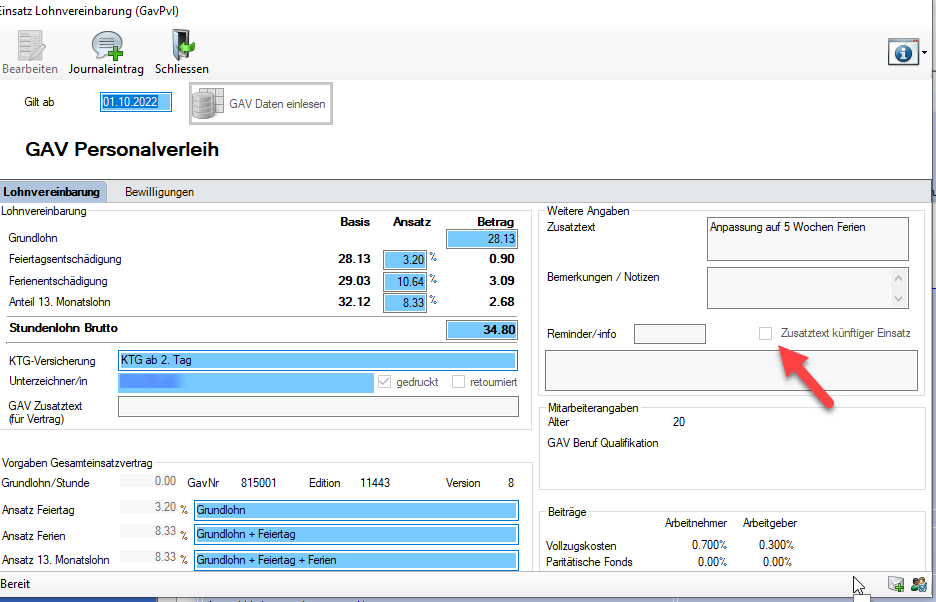
Task: Add a Journaleintrag via toolbar icon
Action: [x=106, y=45]
